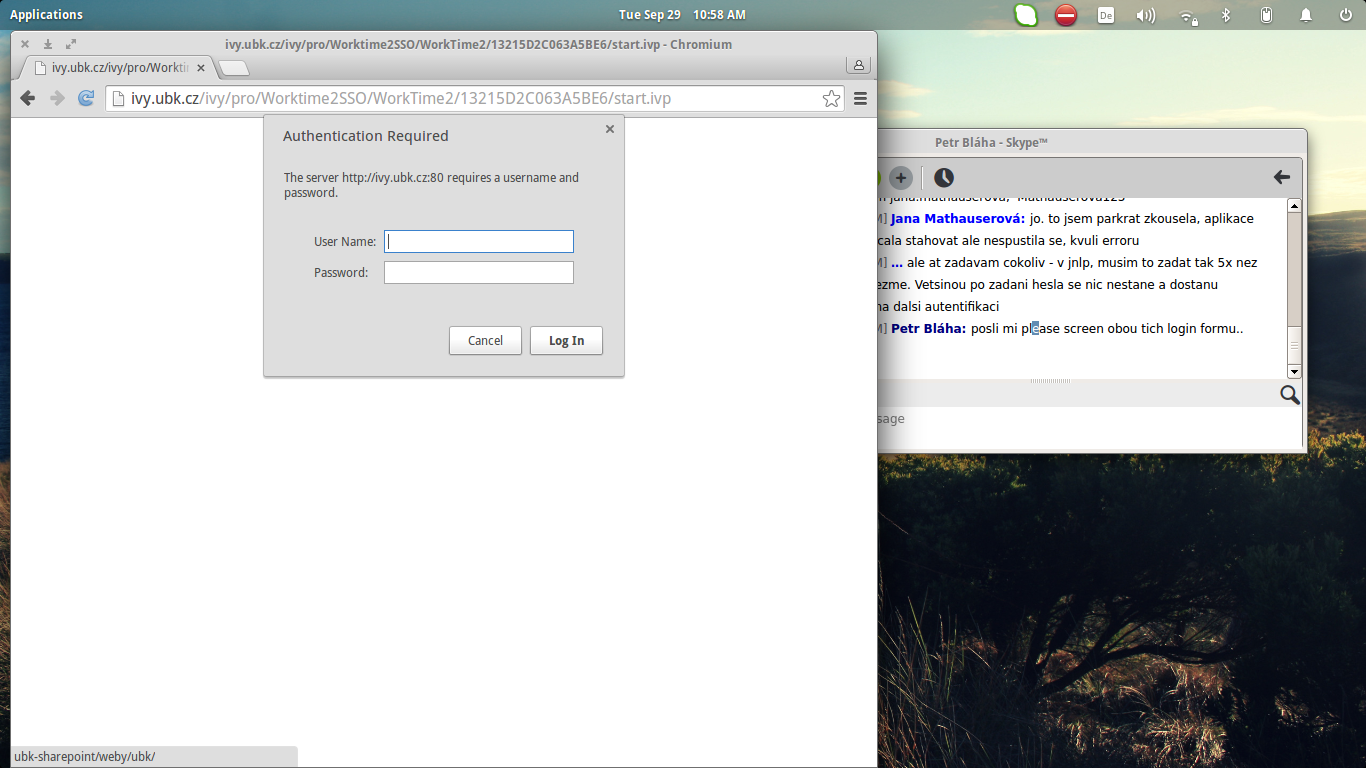Click Skype chat scrollbar down arrow
1366x768 pixels.
coord(1294,371)
